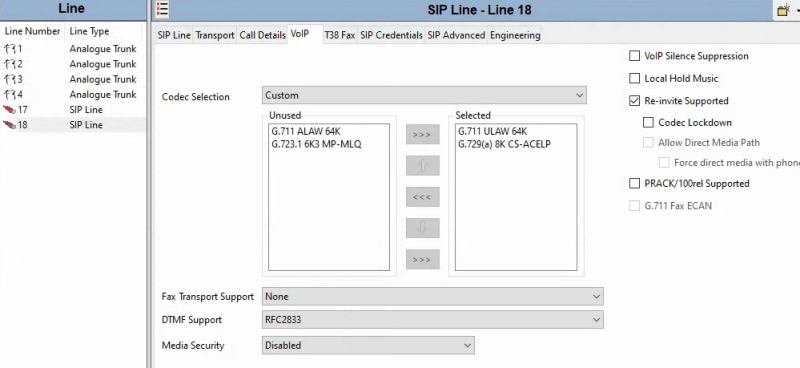Select Analogue Trunk line 4 icon
Image resolution: width=800 pixels, height=368 pixels.
tap(10, 95)
